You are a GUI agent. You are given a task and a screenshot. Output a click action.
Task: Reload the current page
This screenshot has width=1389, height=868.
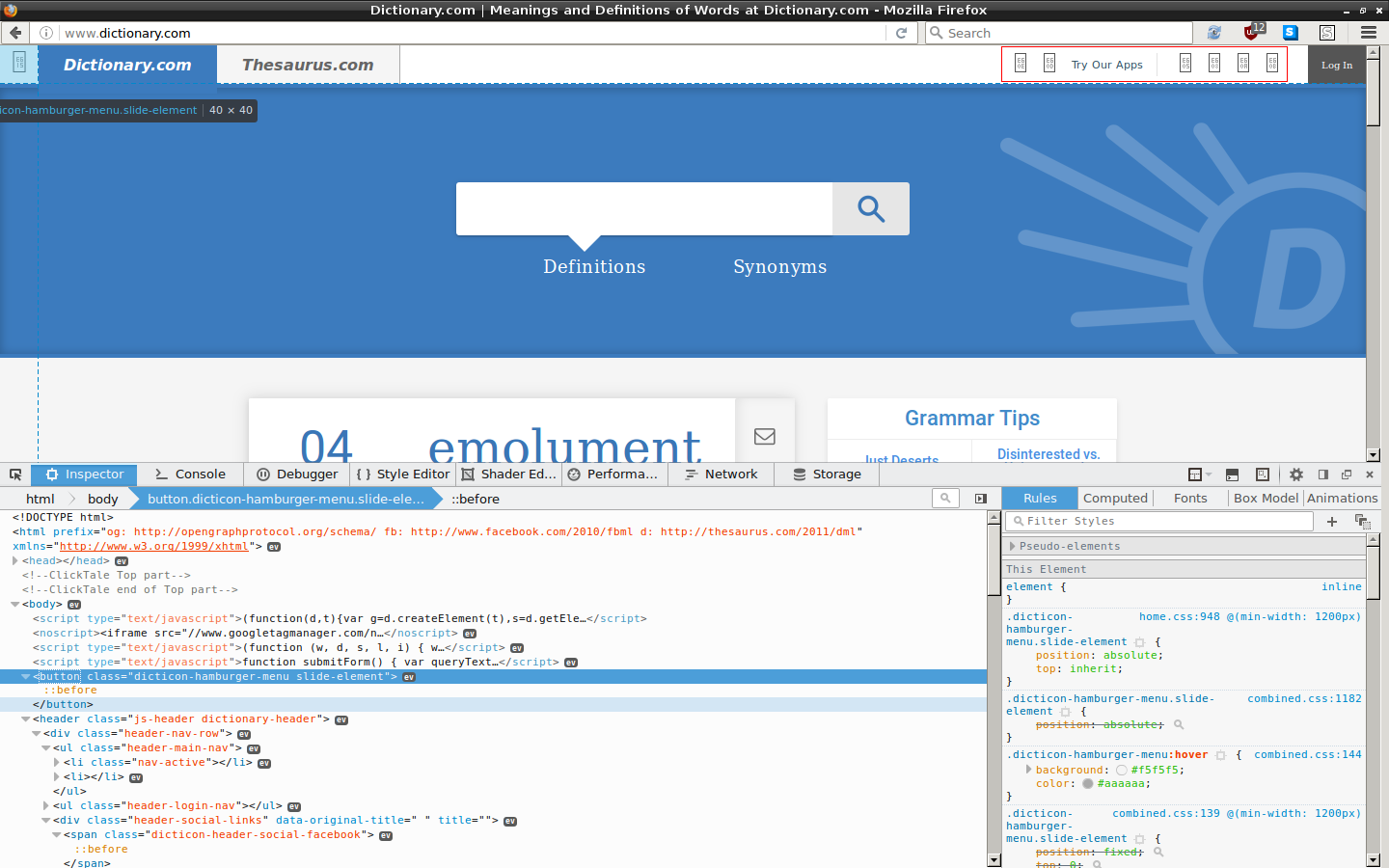point(901,33)
